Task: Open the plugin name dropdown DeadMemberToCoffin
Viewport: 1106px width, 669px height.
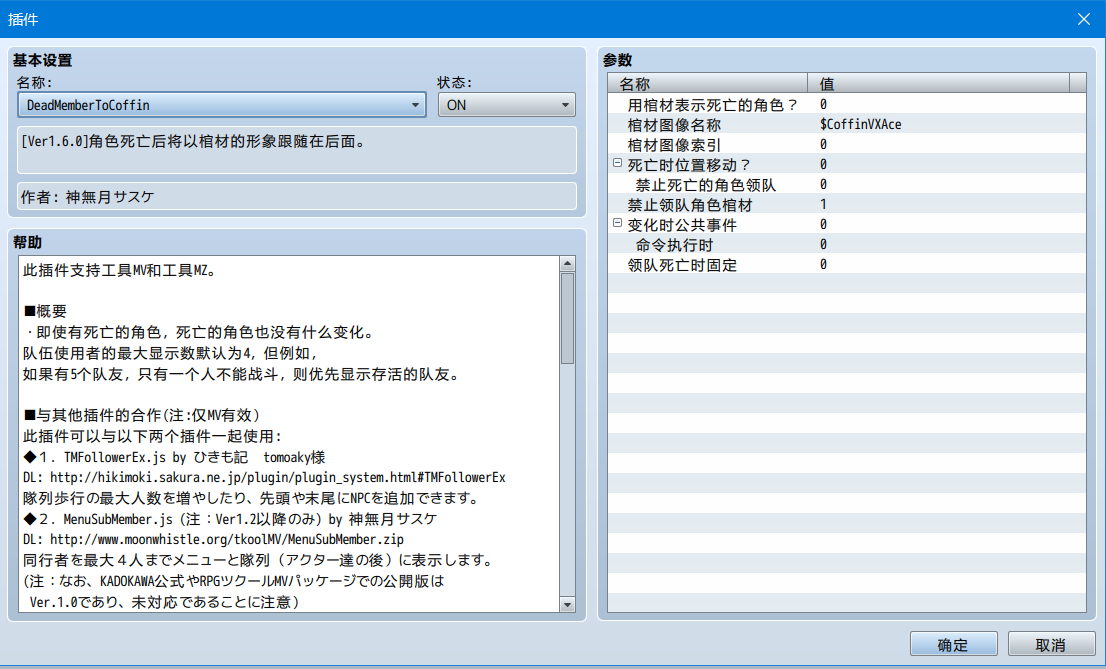Action: (x=221, y=105)
